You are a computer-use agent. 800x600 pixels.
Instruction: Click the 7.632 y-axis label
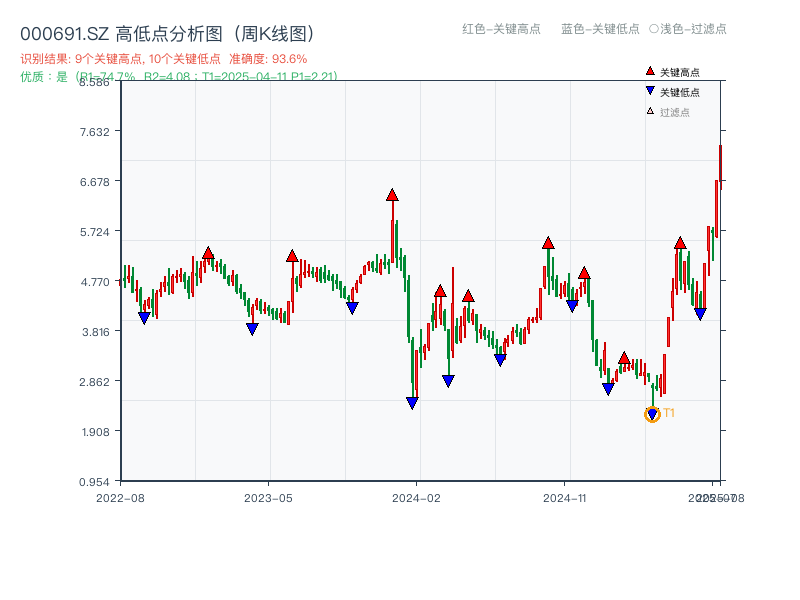point(94,132)
